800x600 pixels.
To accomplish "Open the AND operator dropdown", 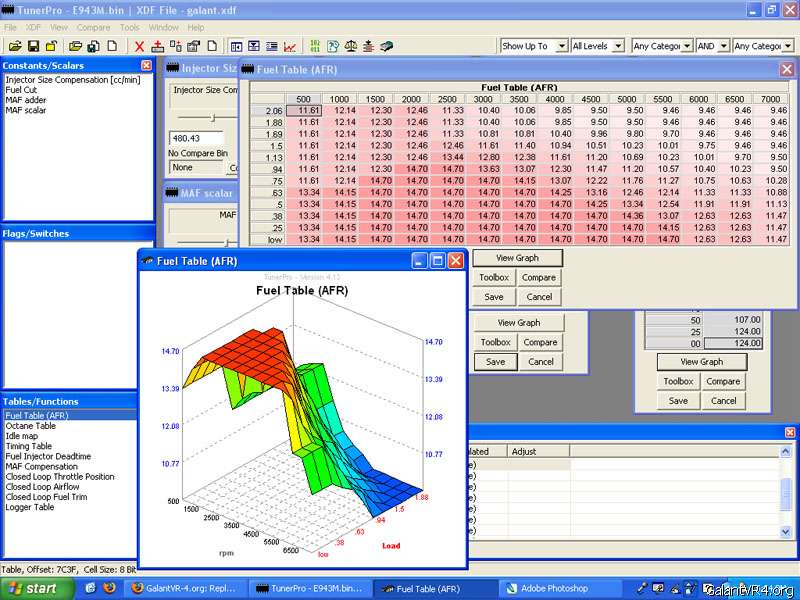I will pos(722,46).
